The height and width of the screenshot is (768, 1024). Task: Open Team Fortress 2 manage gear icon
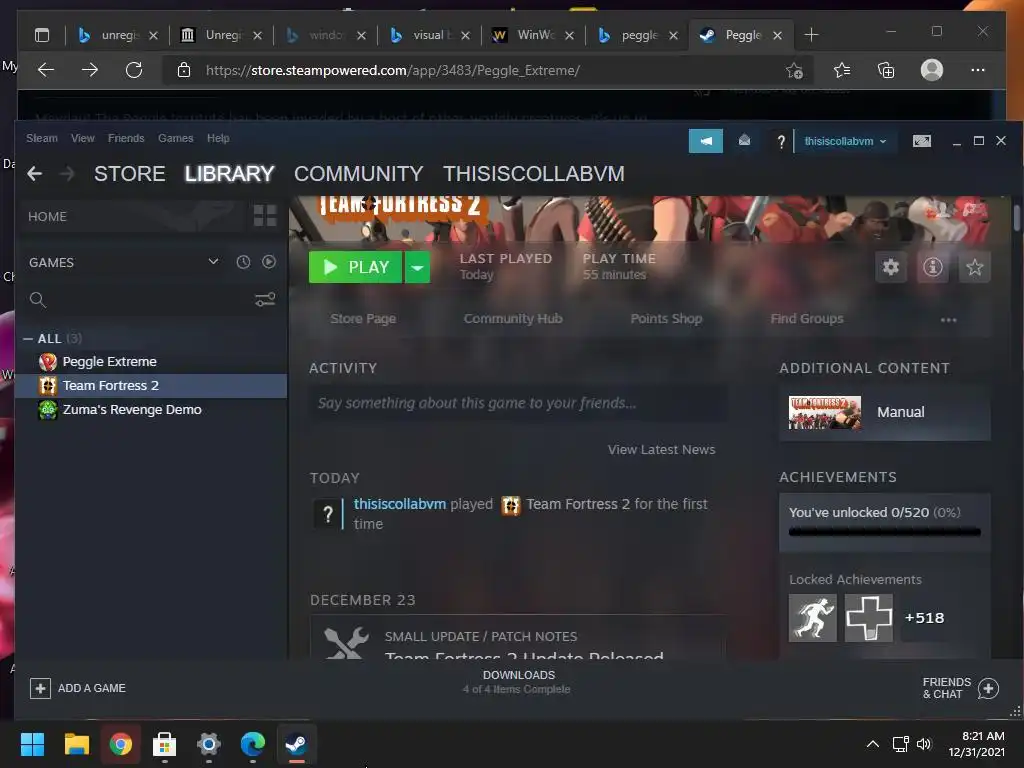[x=891, y=267]
